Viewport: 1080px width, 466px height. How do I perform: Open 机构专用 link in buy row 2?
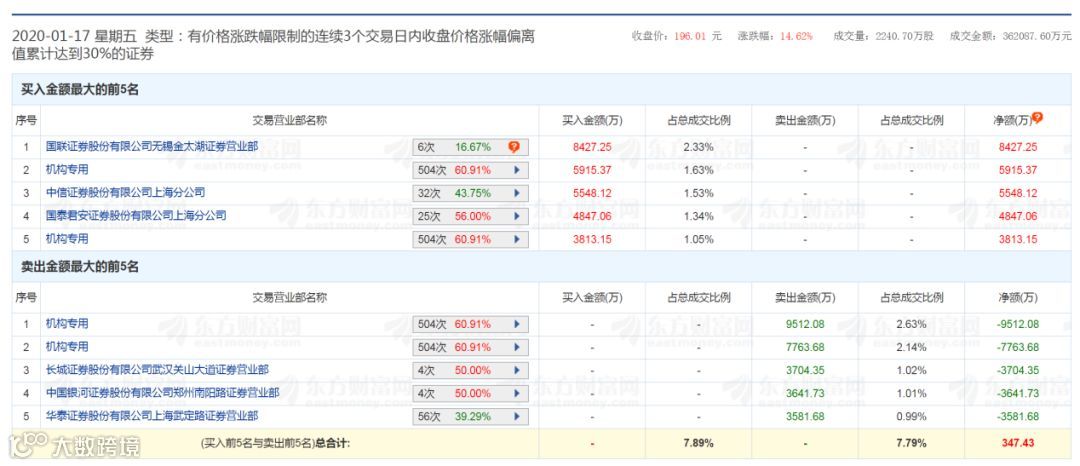(x=68, y=169)
